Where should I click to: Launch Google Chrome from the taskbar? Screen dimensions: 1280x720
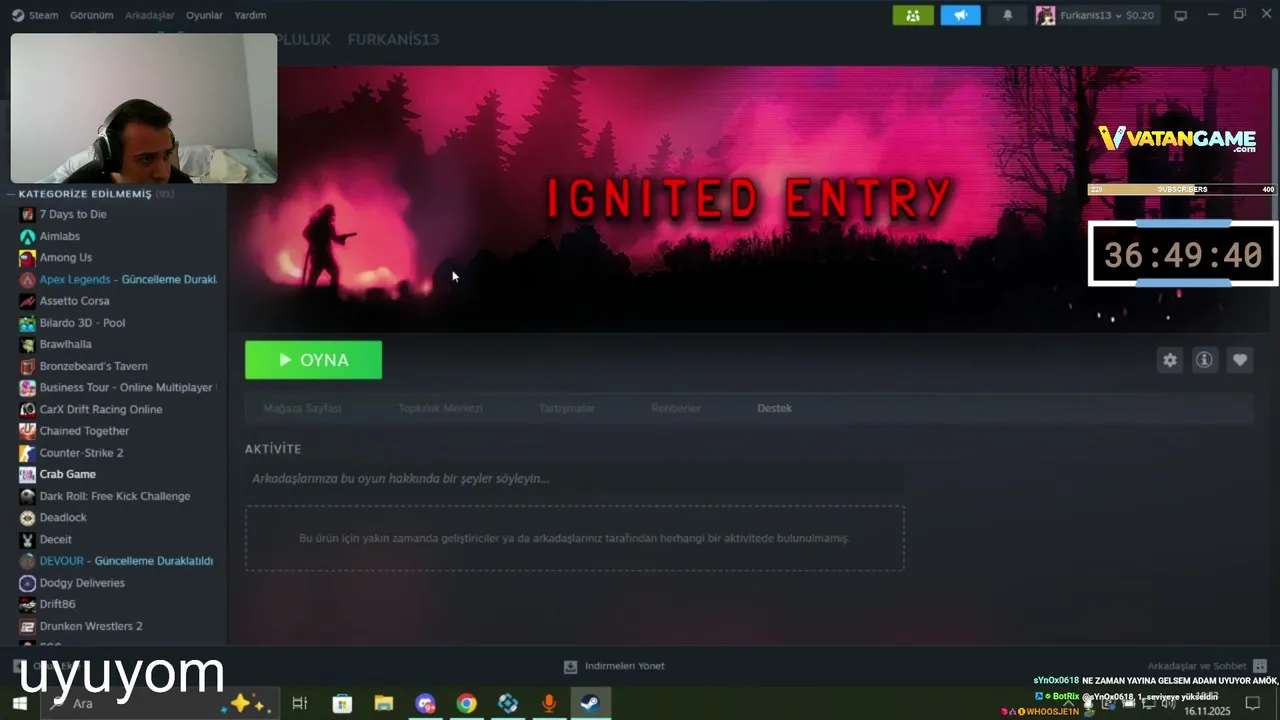click(466, 703)
